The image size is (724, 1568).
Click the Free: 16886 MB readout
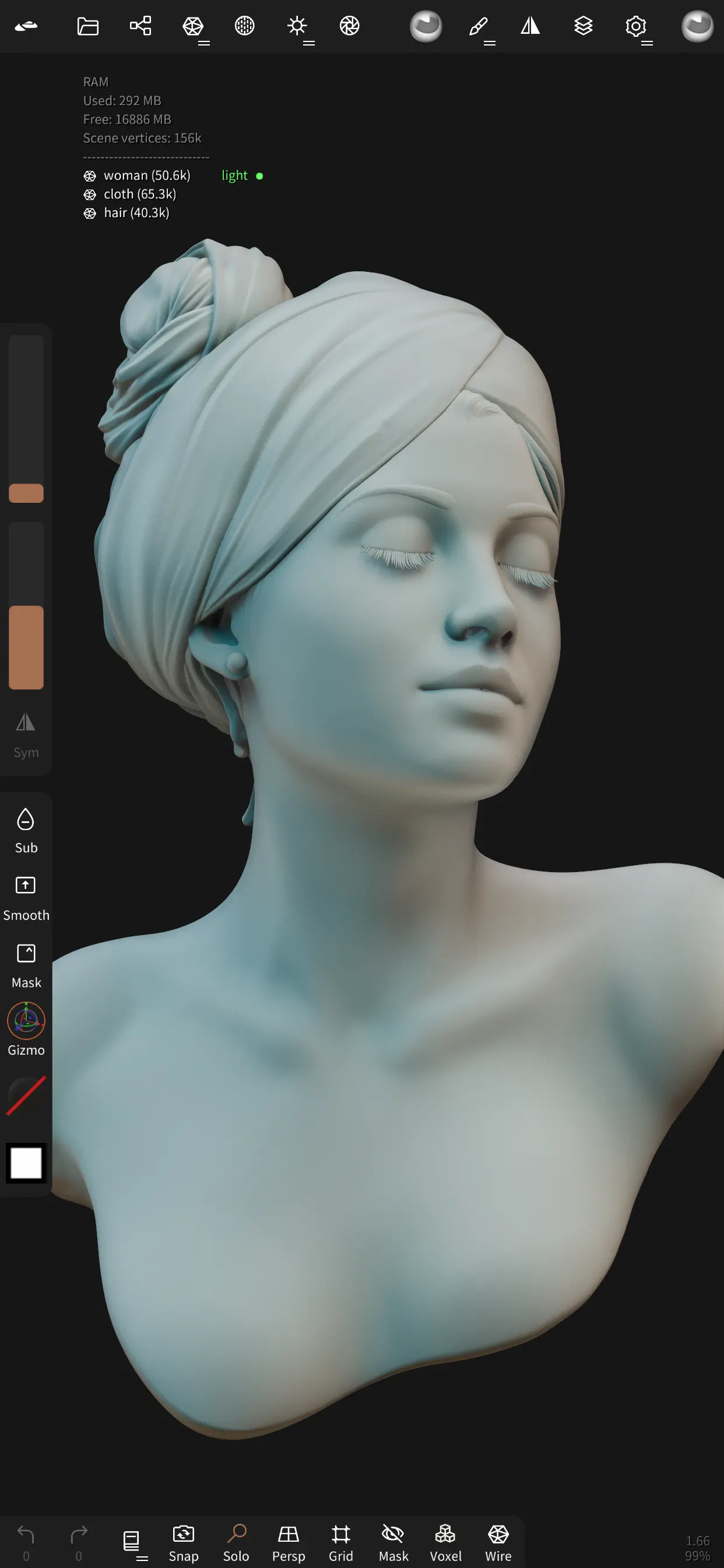(127, 120)
